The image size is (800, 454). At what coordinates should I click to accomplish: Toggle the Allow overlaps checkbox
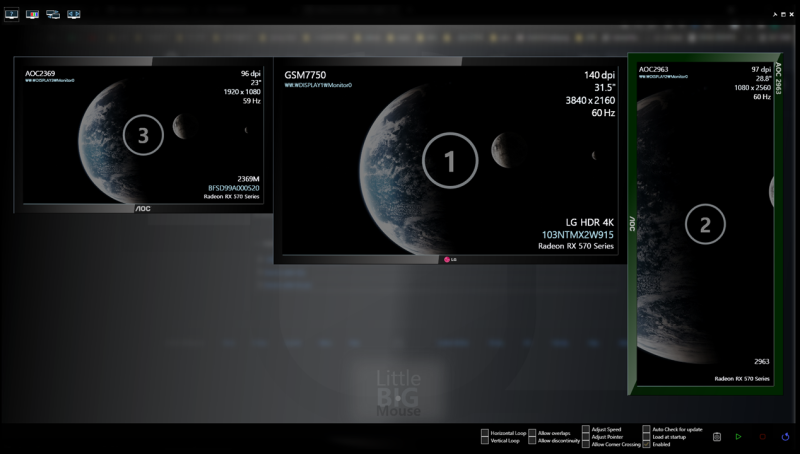tap(532, 433)
